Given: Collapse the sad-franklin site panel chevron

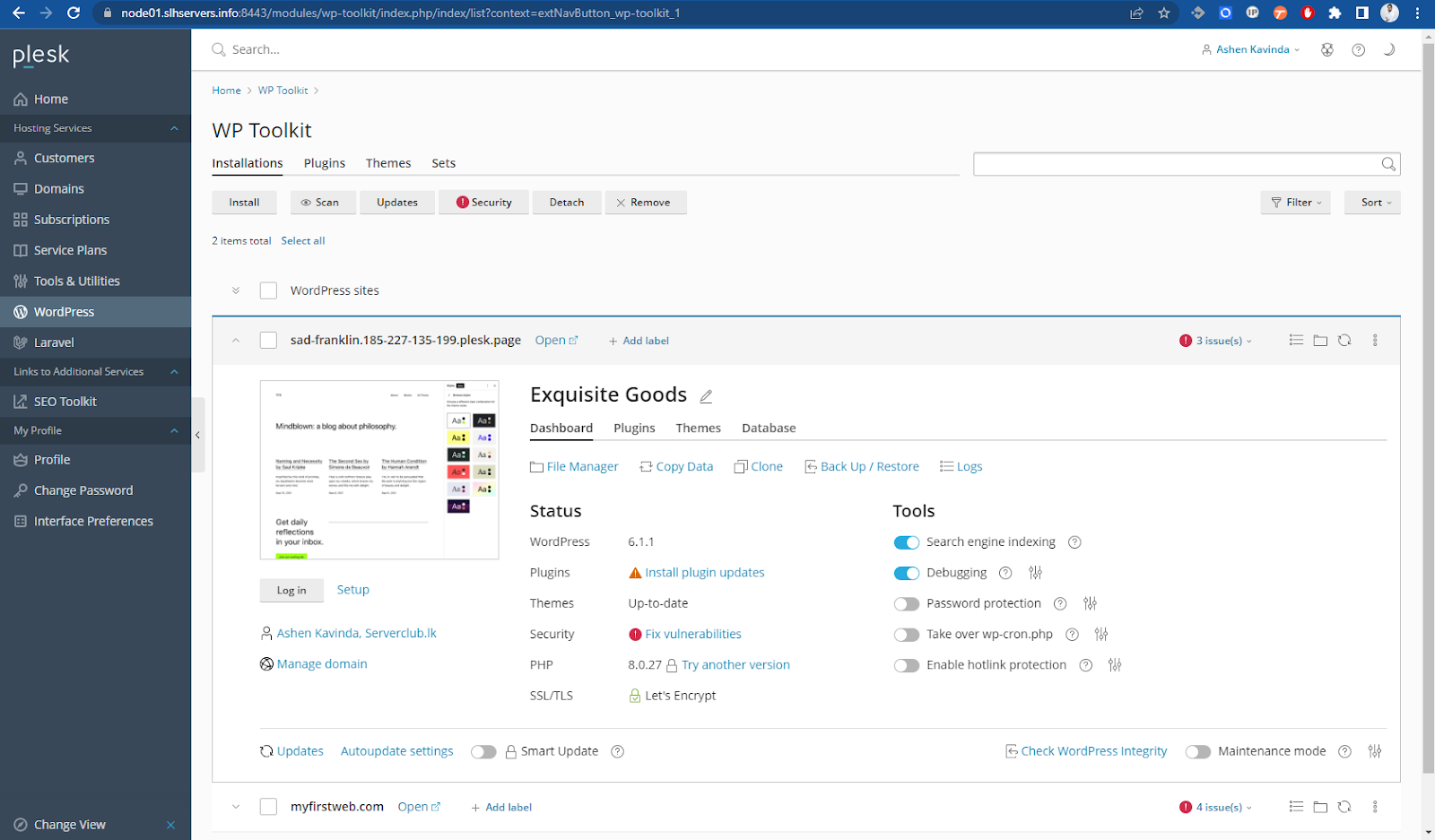Looking at the screenshot, I should click(x=236, y=341).
